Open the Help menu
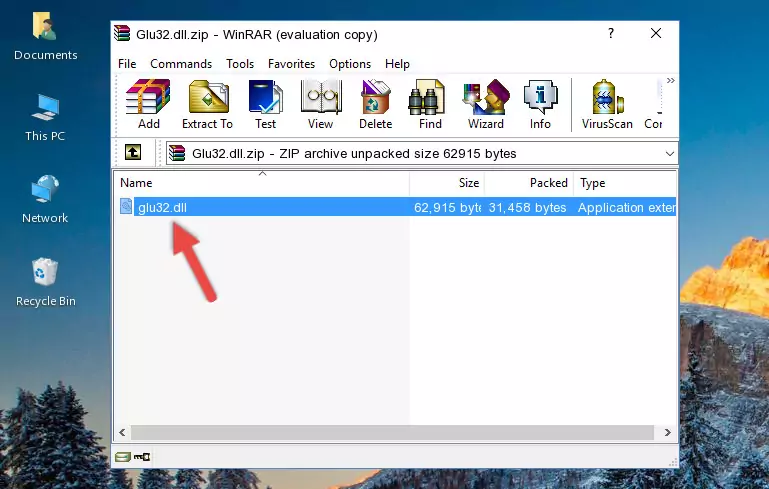This screenshot has width=769, height=489. (397, 64)
